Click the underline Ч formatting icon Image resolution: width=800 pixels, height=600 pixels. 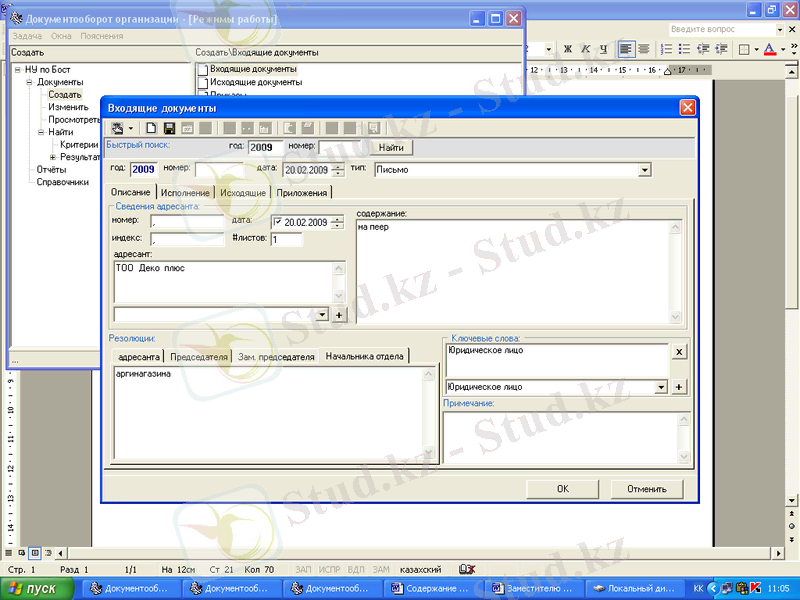602,49
